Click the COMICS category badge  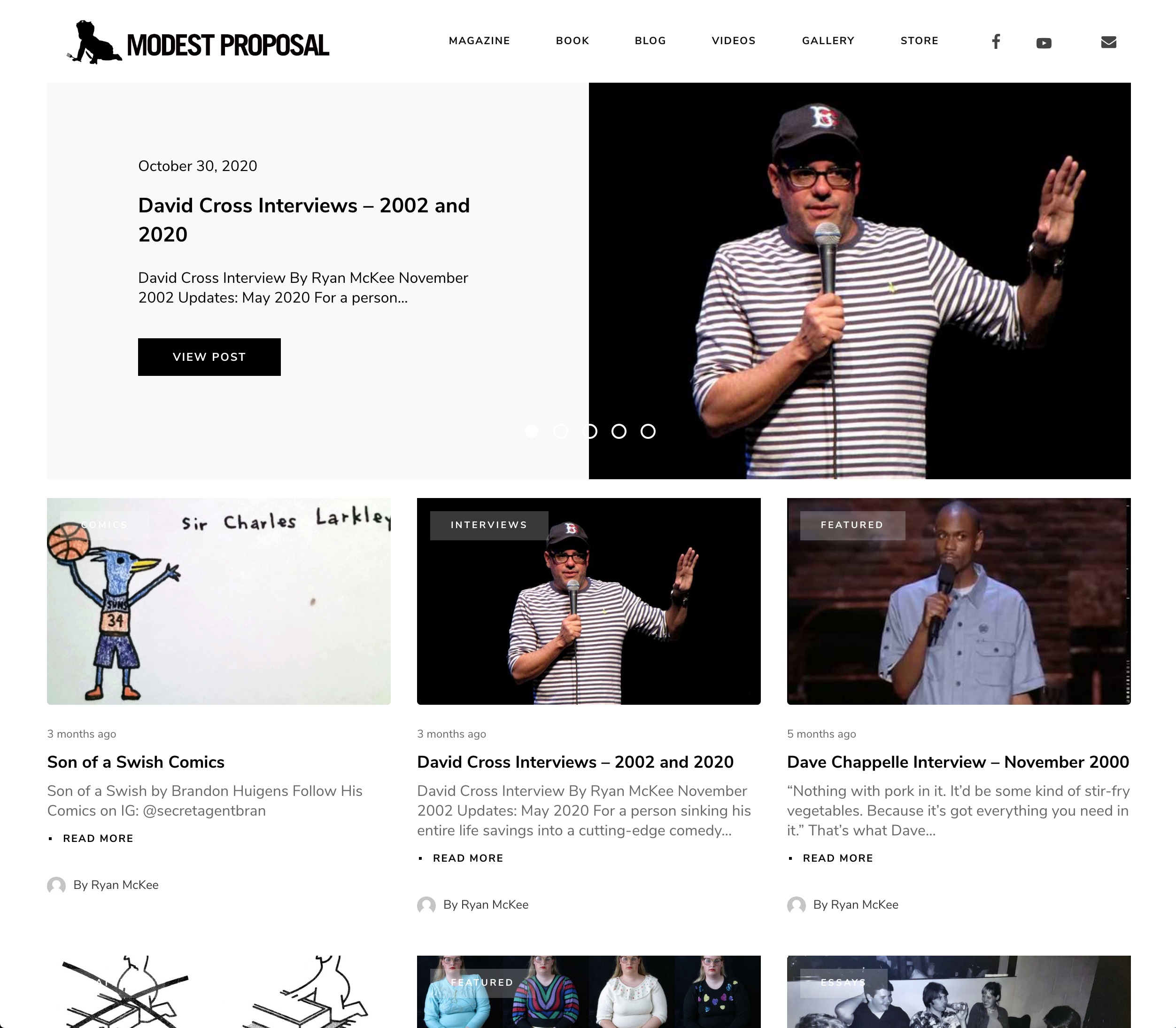(104, 524)
